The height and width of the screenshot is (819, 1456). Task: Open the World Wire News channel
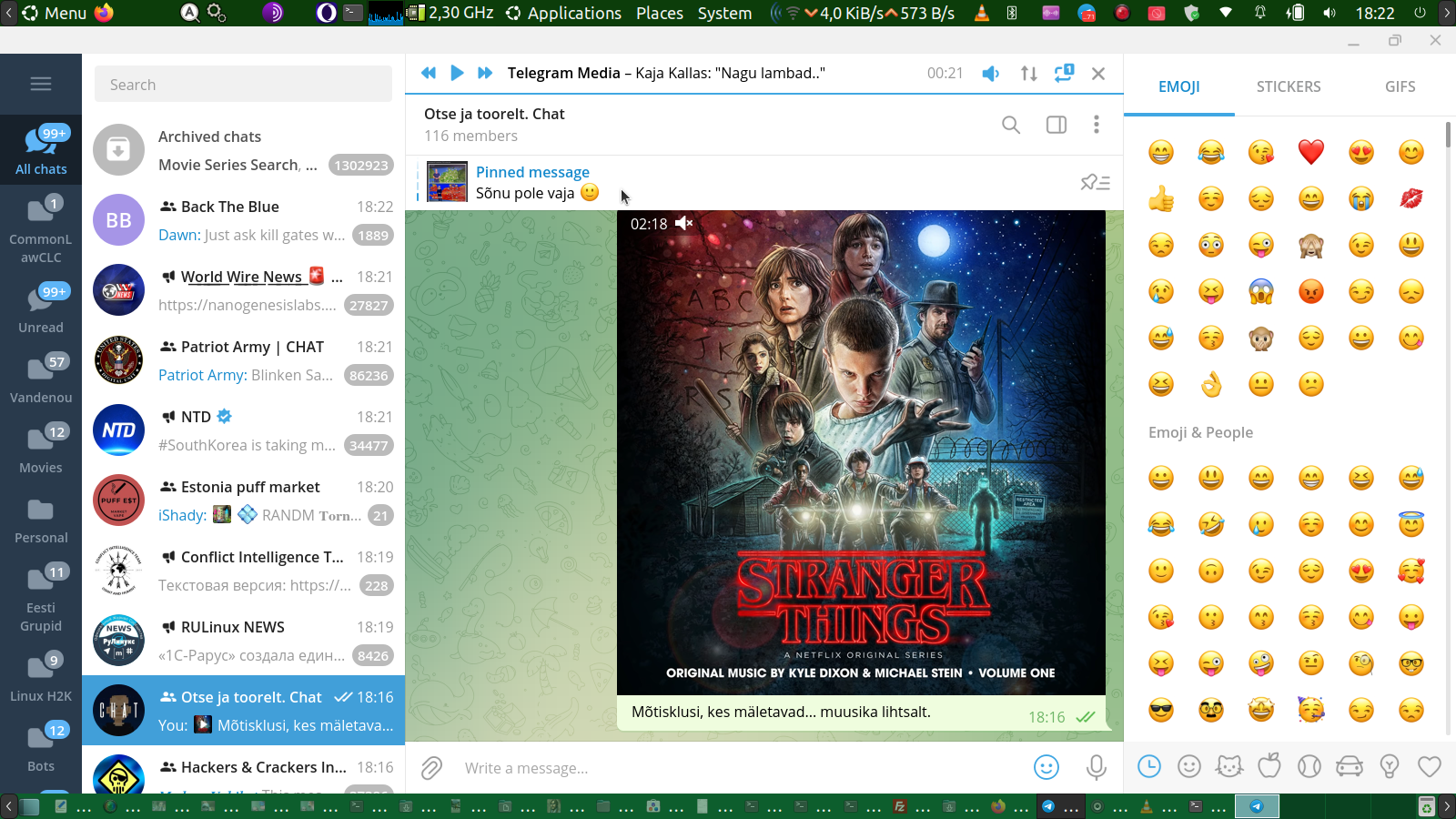(243, 290)
